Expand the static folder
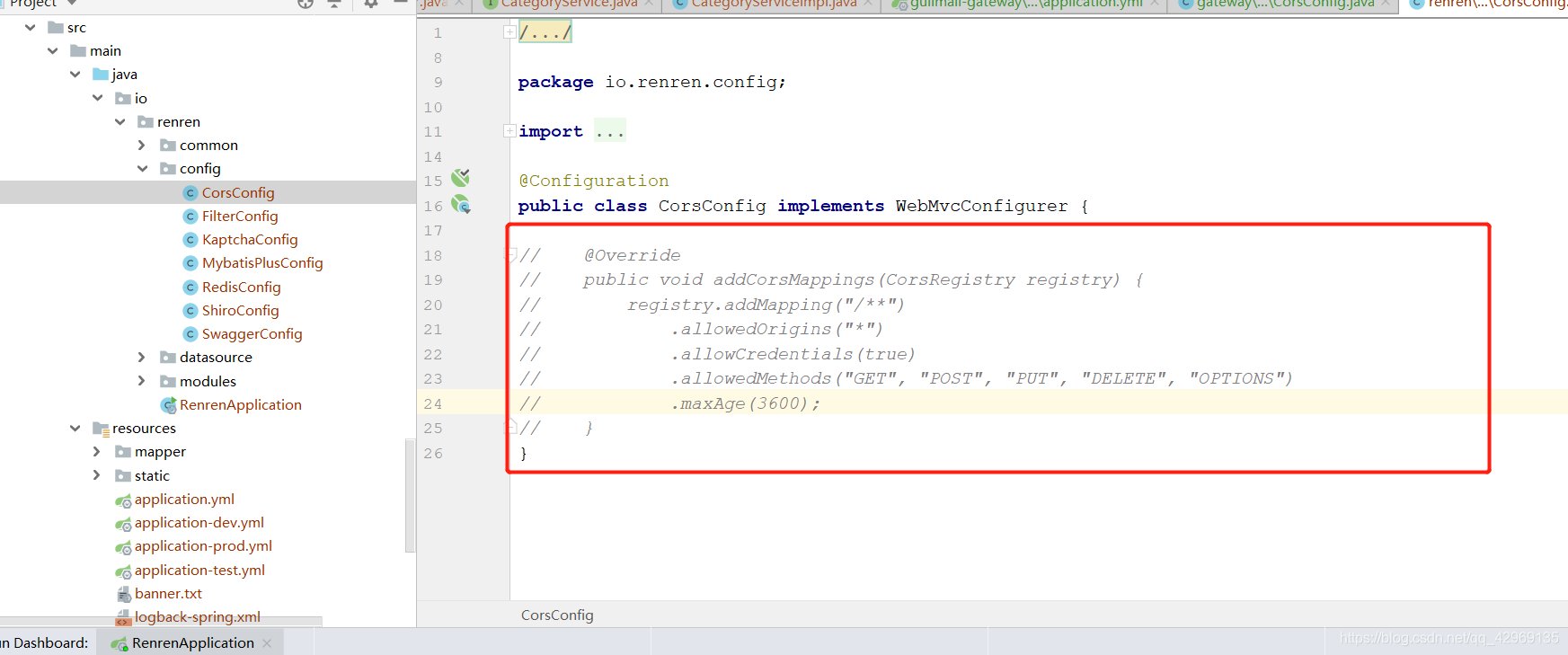1568x655 pixels. pos(97,476)
